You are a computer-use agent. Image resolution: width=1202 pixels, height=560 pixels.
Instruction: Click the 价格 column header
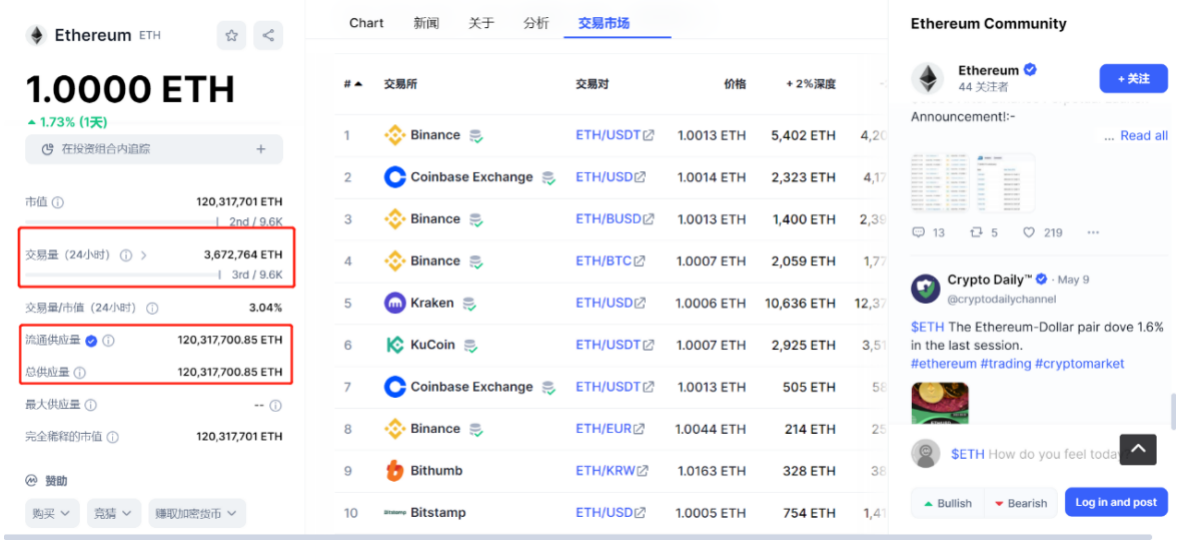click(735, 84)
